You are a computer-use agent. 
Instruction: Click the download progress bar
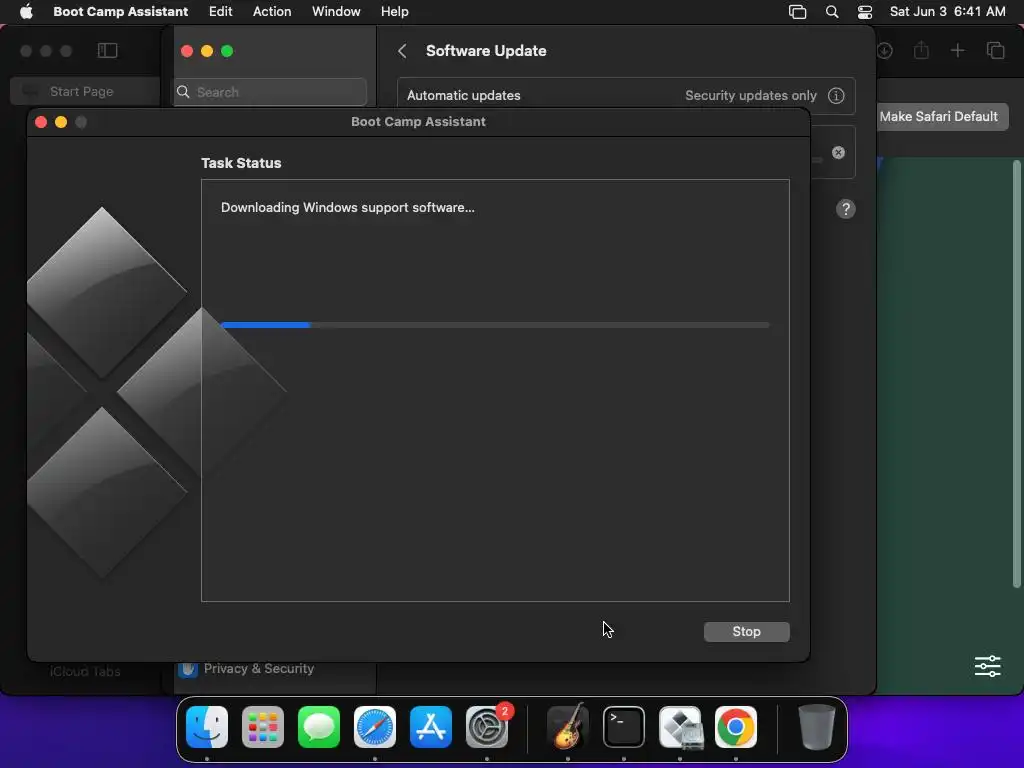(x=495, y=325)
